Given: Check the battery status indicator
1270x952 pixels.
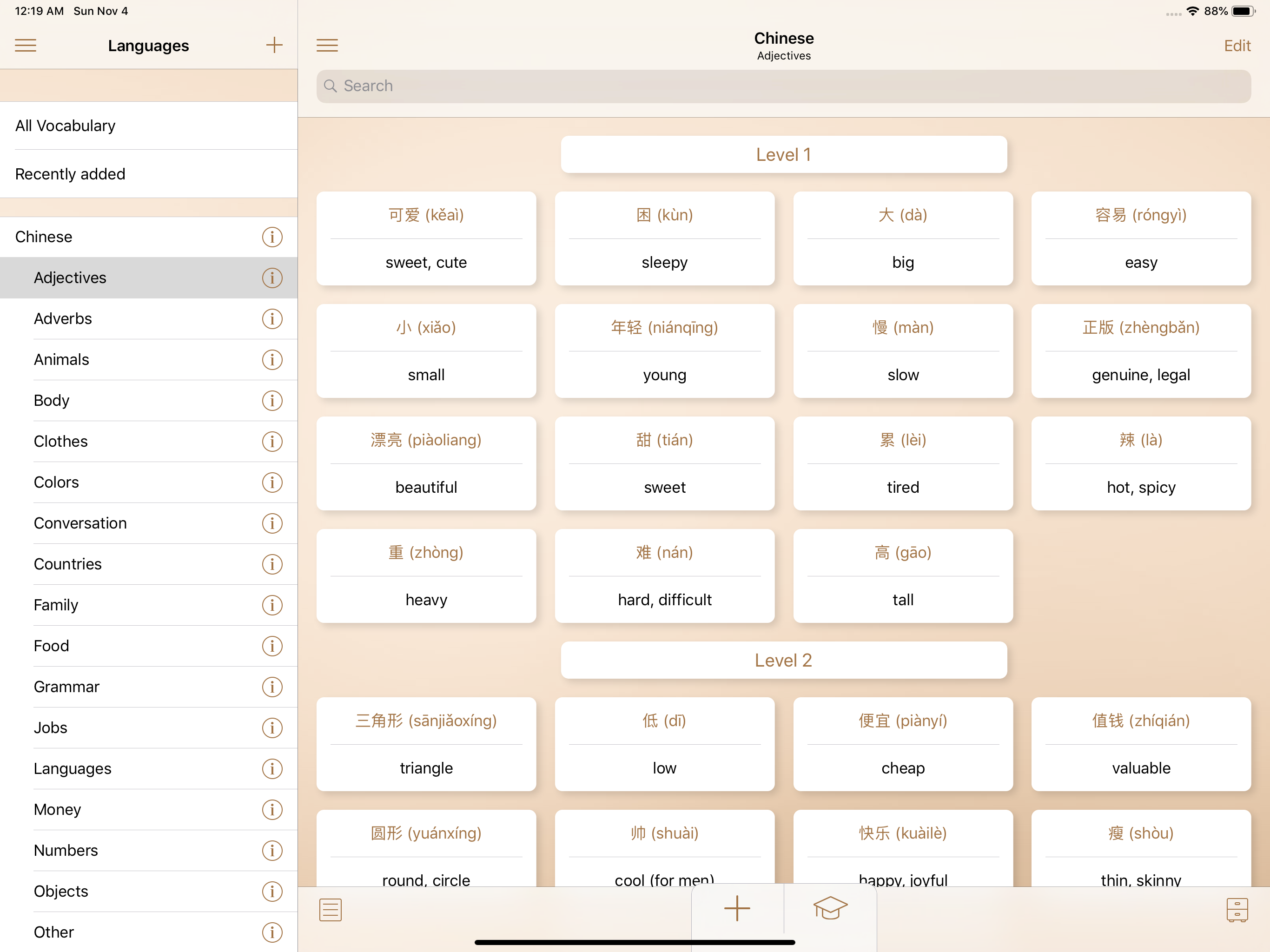Looking at the screenshot, I should (1244, 11).
